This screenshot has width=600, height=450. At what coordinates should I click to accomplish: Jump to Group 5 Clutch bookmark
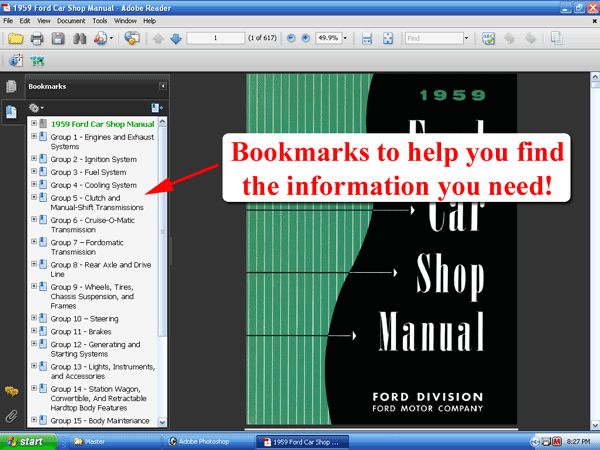tap(97, 203)
